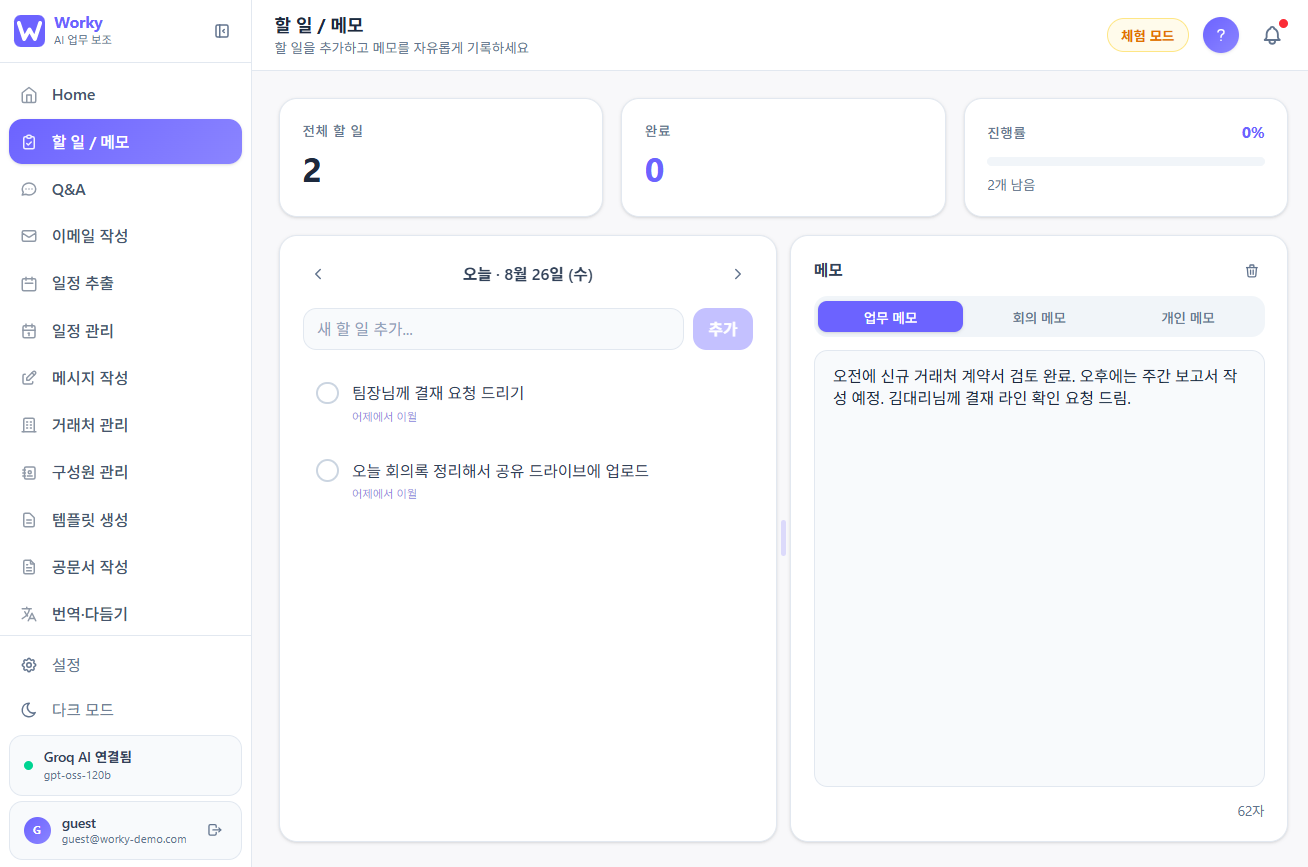Click the 새 할 일 추가 input field
Viewport: 1308px width, 867px height.
click(x=493, y=329)
